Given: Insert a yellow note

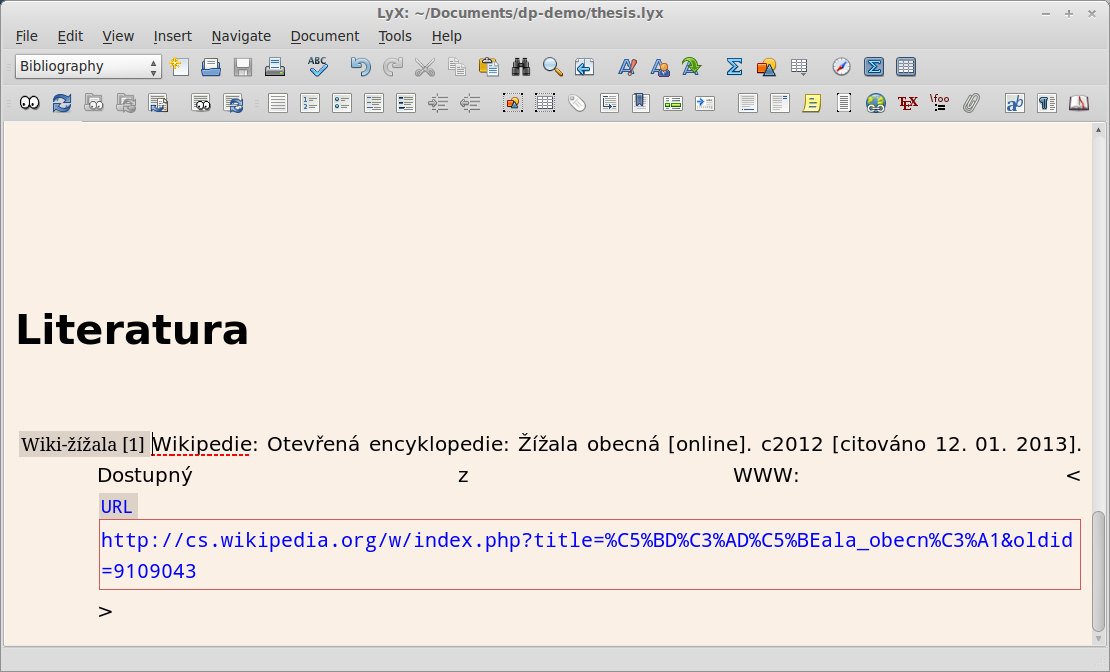Looking at the screenshot, I should pyautogui.click(x=812, y=103).
